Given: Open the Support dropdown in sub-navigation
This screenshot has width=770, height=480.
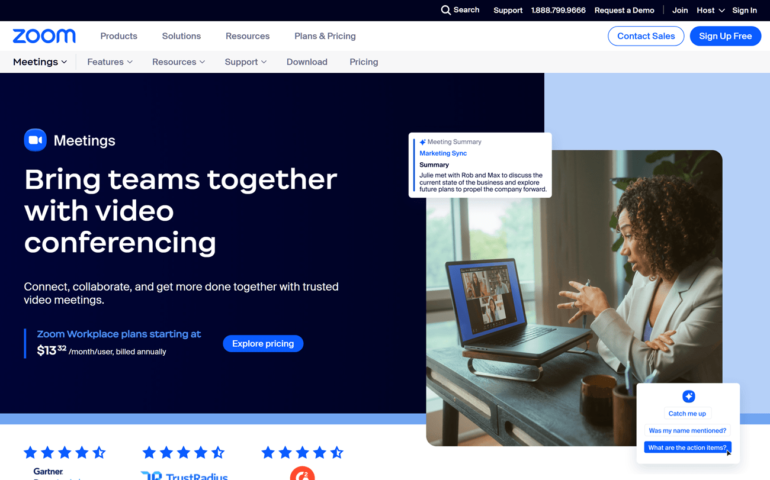Looking at the screenshot, I should tap(245, 62).
